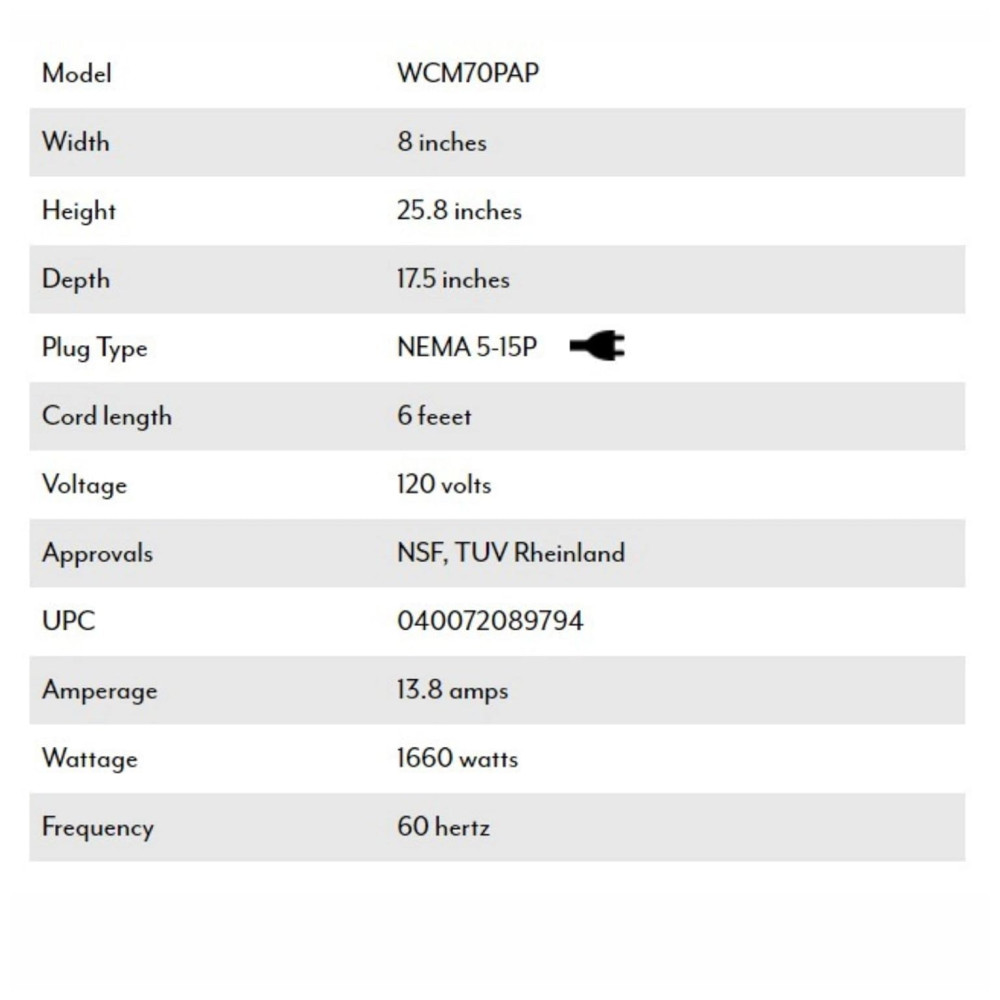Select the UPC number 040072089794
This screenshot has width=1000, height=1000.
tap(490, 622)
